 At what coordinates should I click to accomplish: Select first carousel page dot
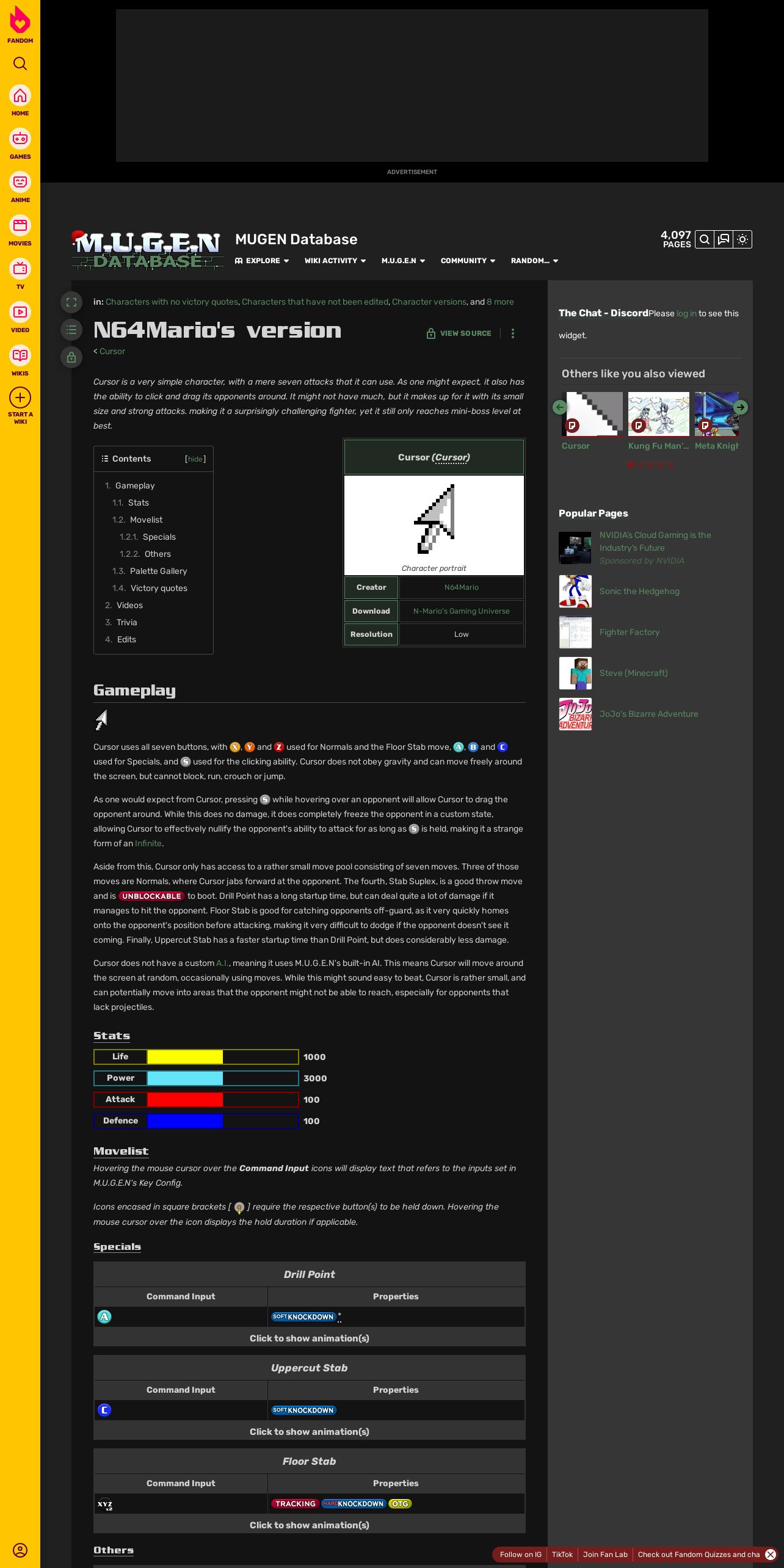pos(631,465)
